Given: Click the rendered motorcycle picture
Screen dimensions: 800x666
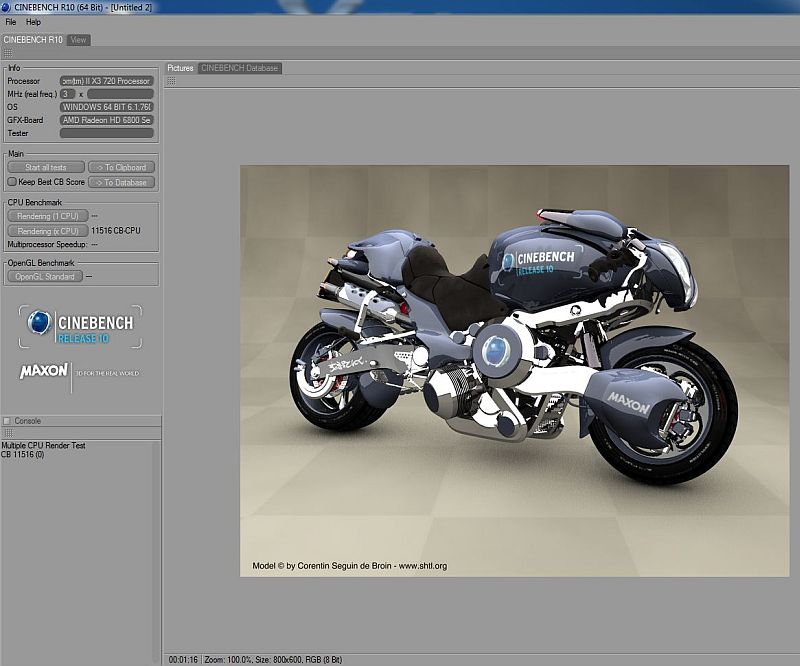Looking at the screenshot, I should pyautogui.click(x=514, y=371).
